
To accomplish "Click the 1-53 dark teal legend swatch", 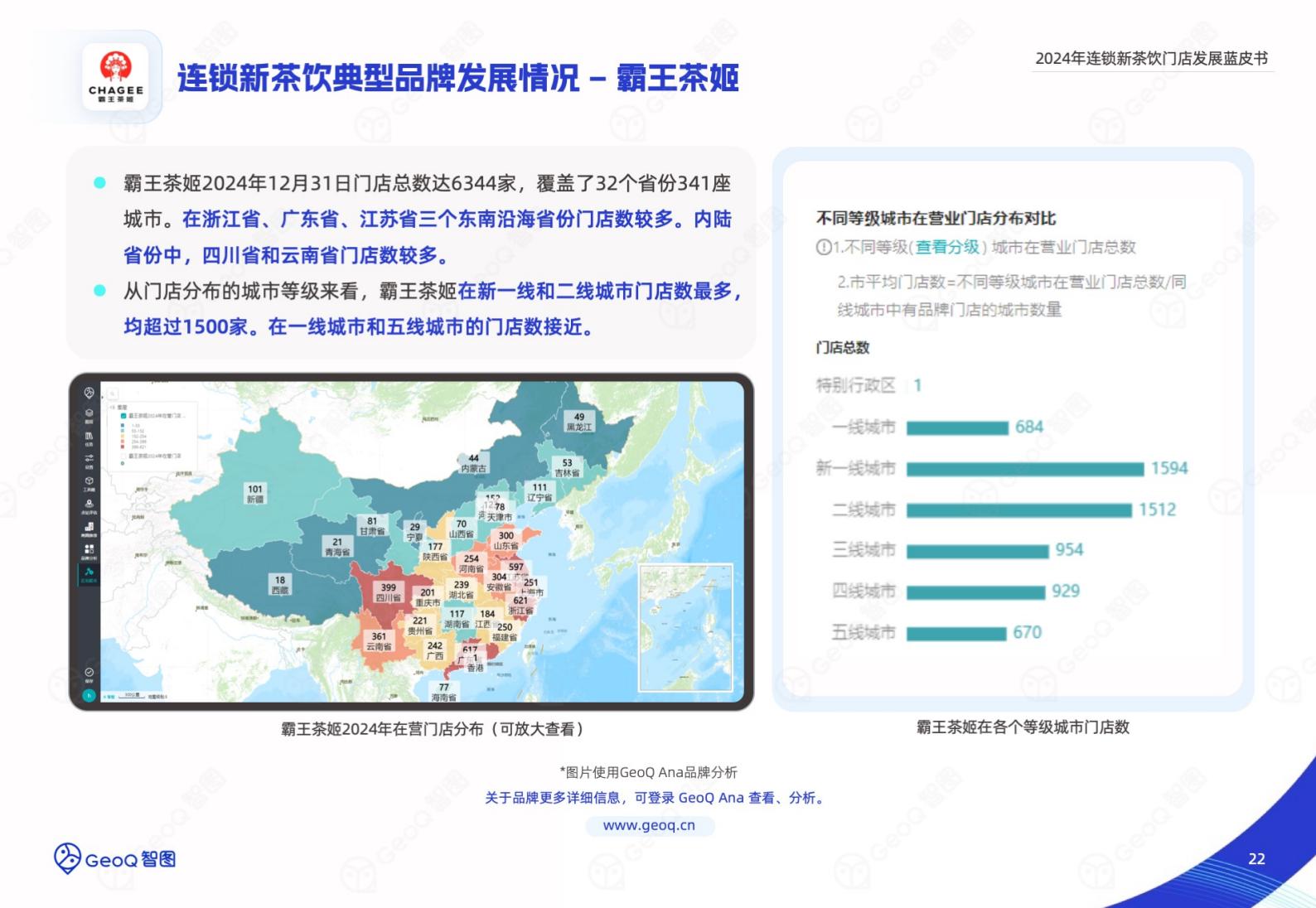I will 123,425.
